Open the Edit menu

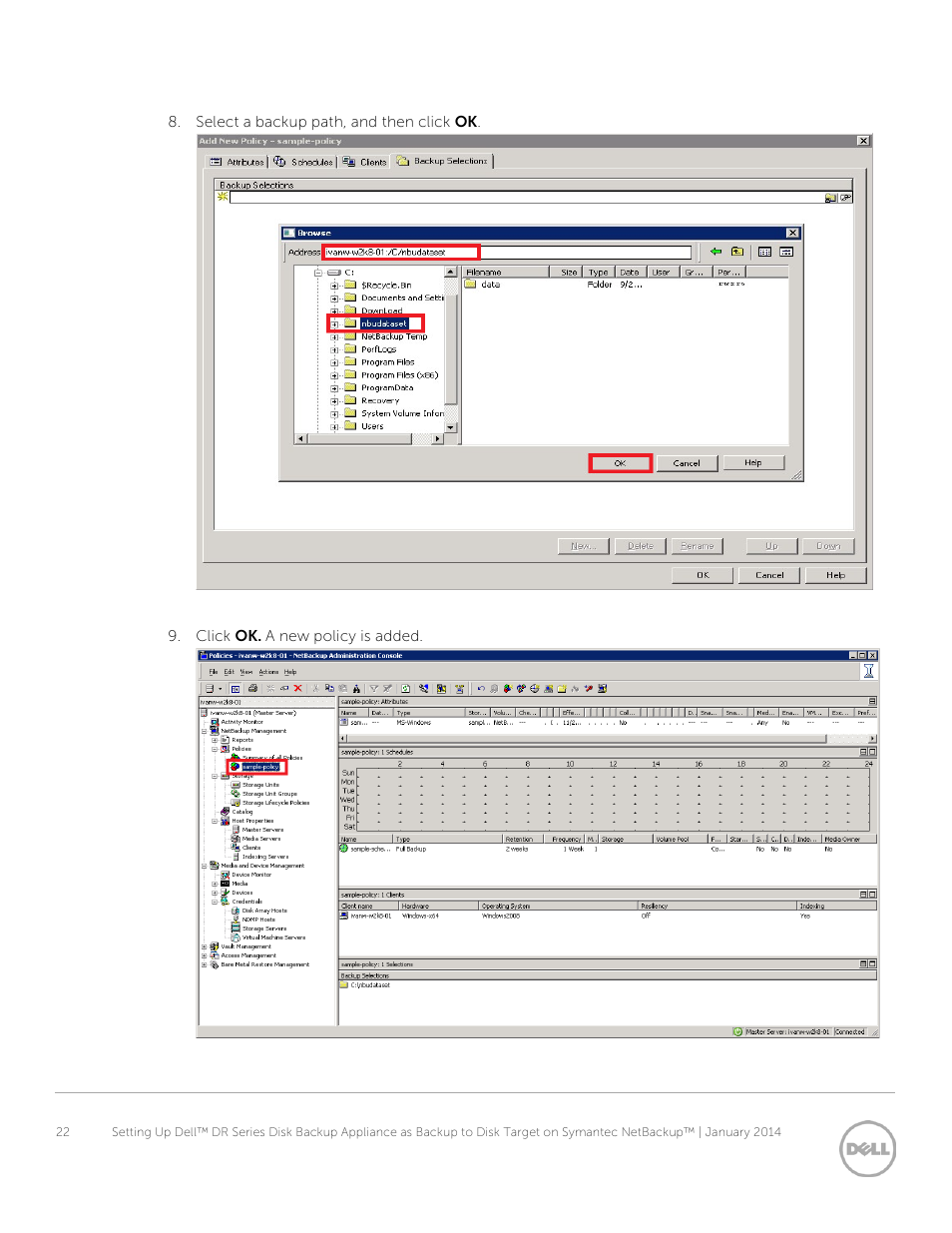229,672
